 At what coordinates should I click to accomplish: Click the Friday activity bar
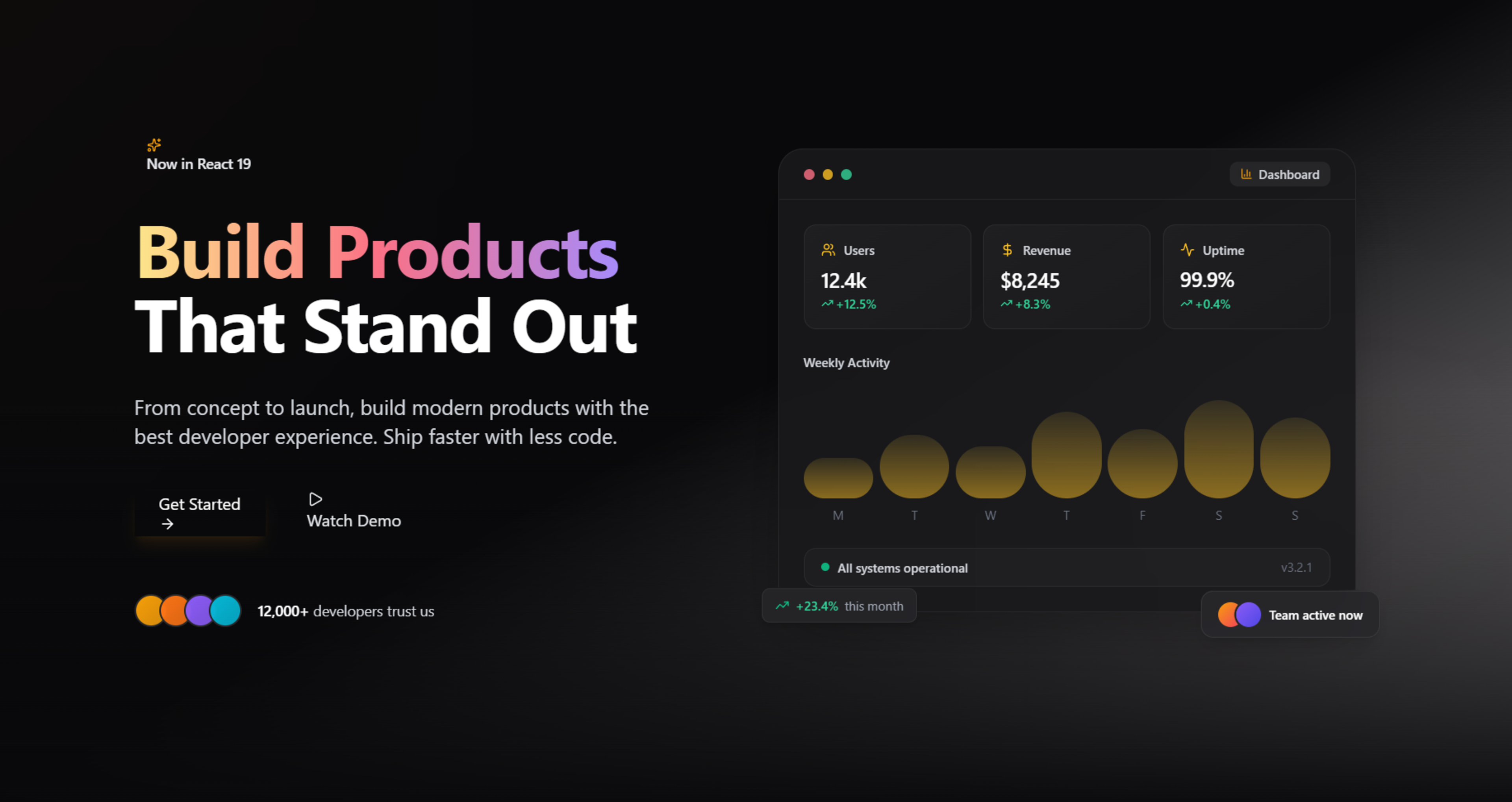coord(1142,464)
